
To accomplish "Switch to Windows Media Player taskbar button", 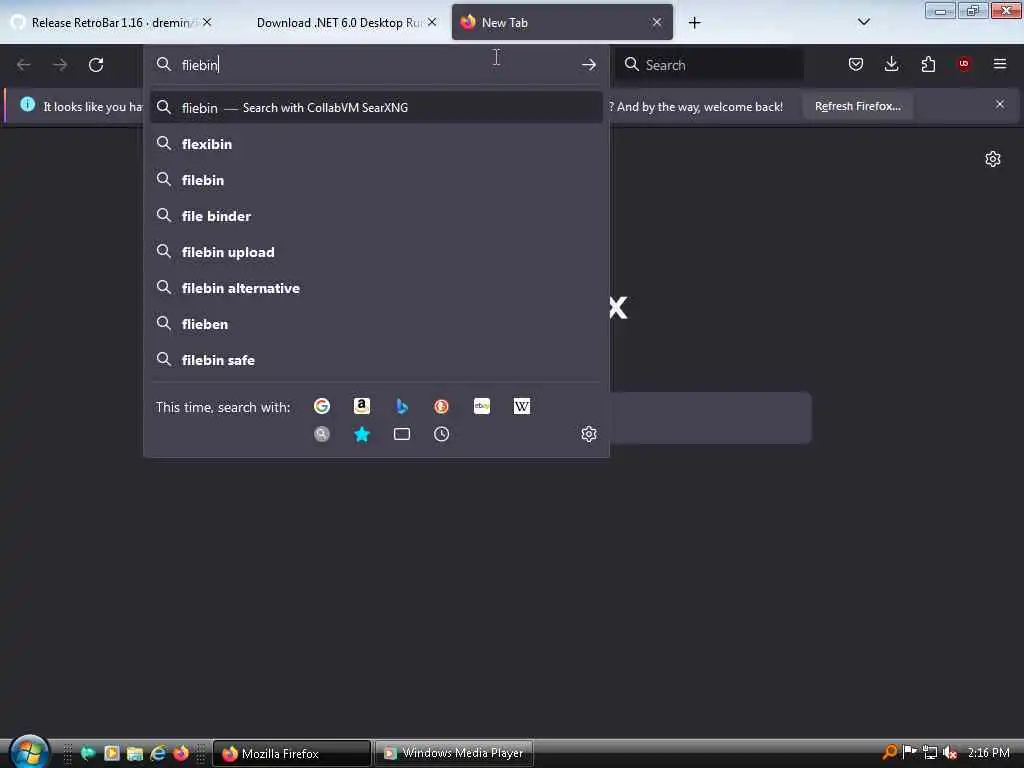I will click(x=454, y=753).
